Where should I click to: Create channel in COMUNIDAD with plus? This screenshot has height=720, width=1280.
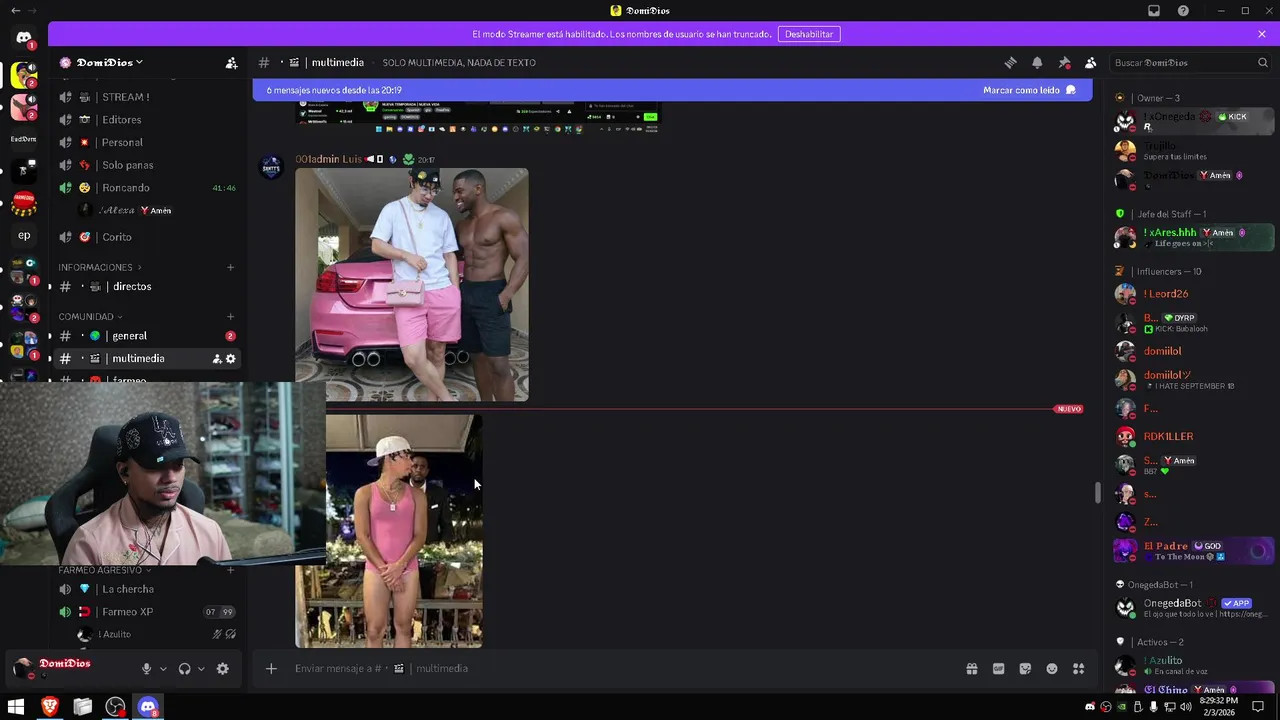[230, 316]
